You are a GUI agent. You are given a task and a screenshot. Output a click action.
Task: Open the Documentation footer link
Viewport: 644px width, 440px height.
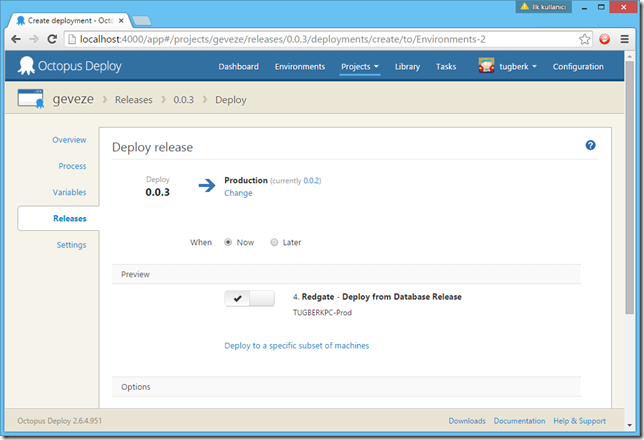(520, 421)
